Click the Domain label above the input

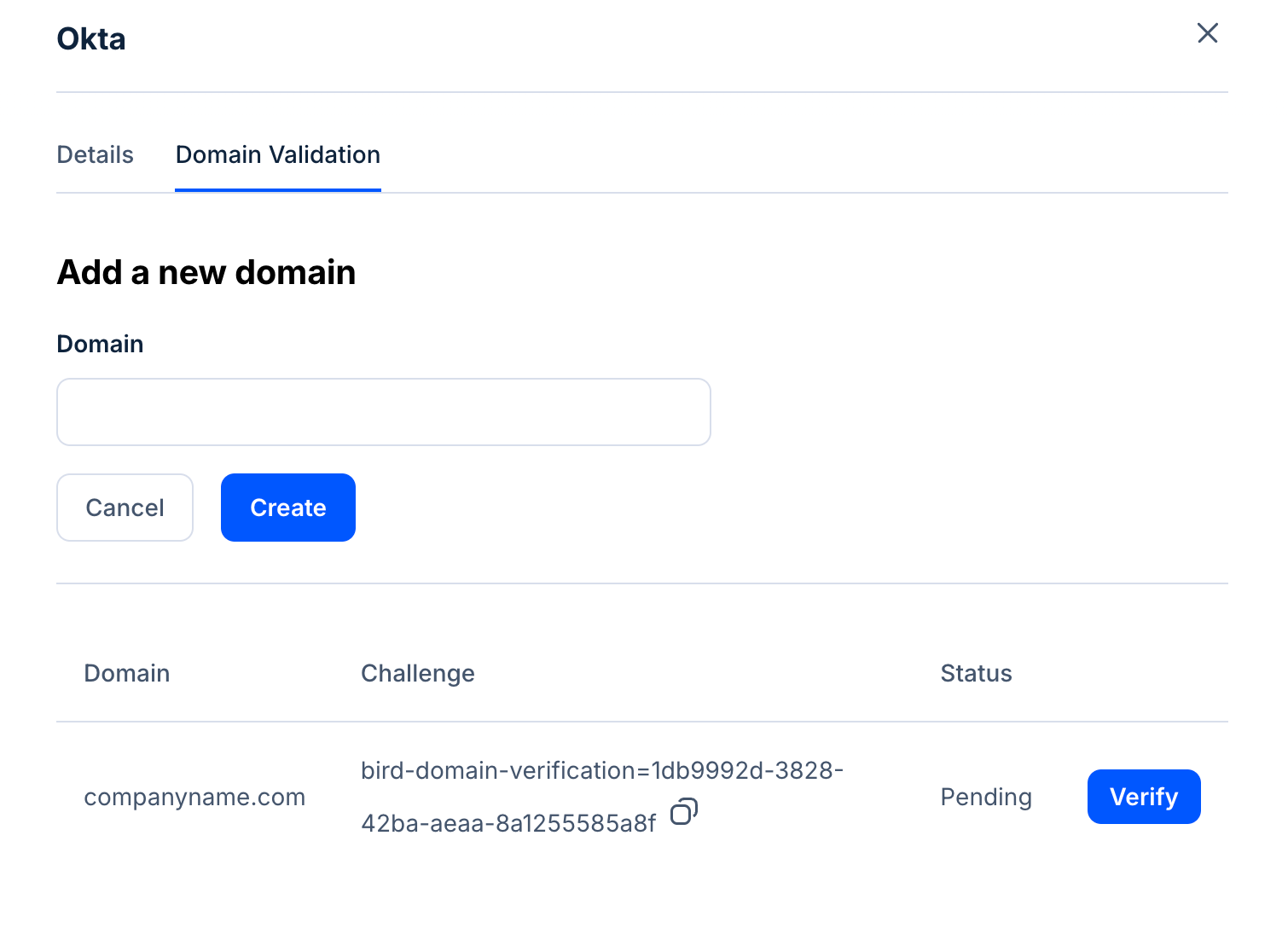pos(100,344)
